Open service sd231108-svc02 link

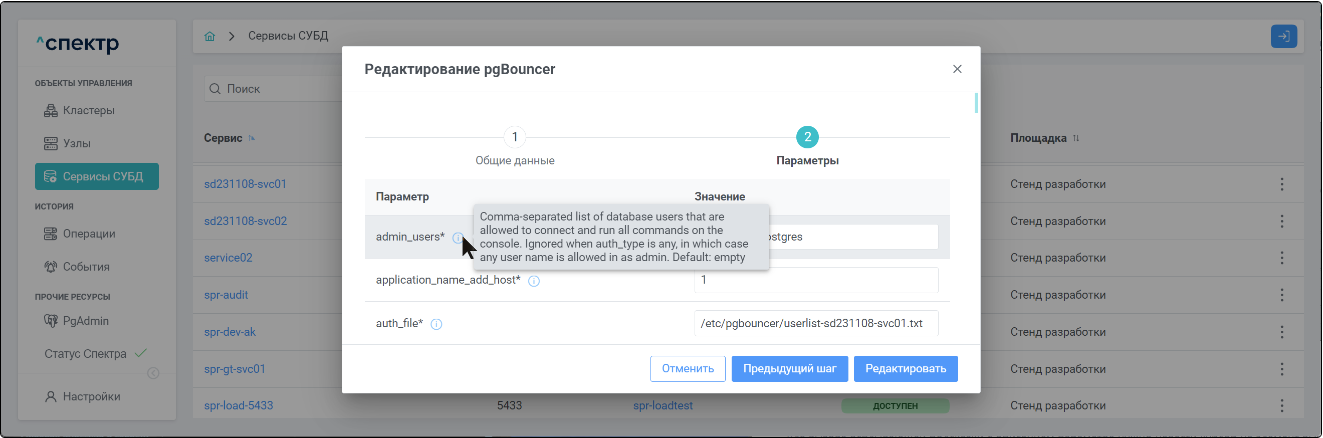(245, 221)
